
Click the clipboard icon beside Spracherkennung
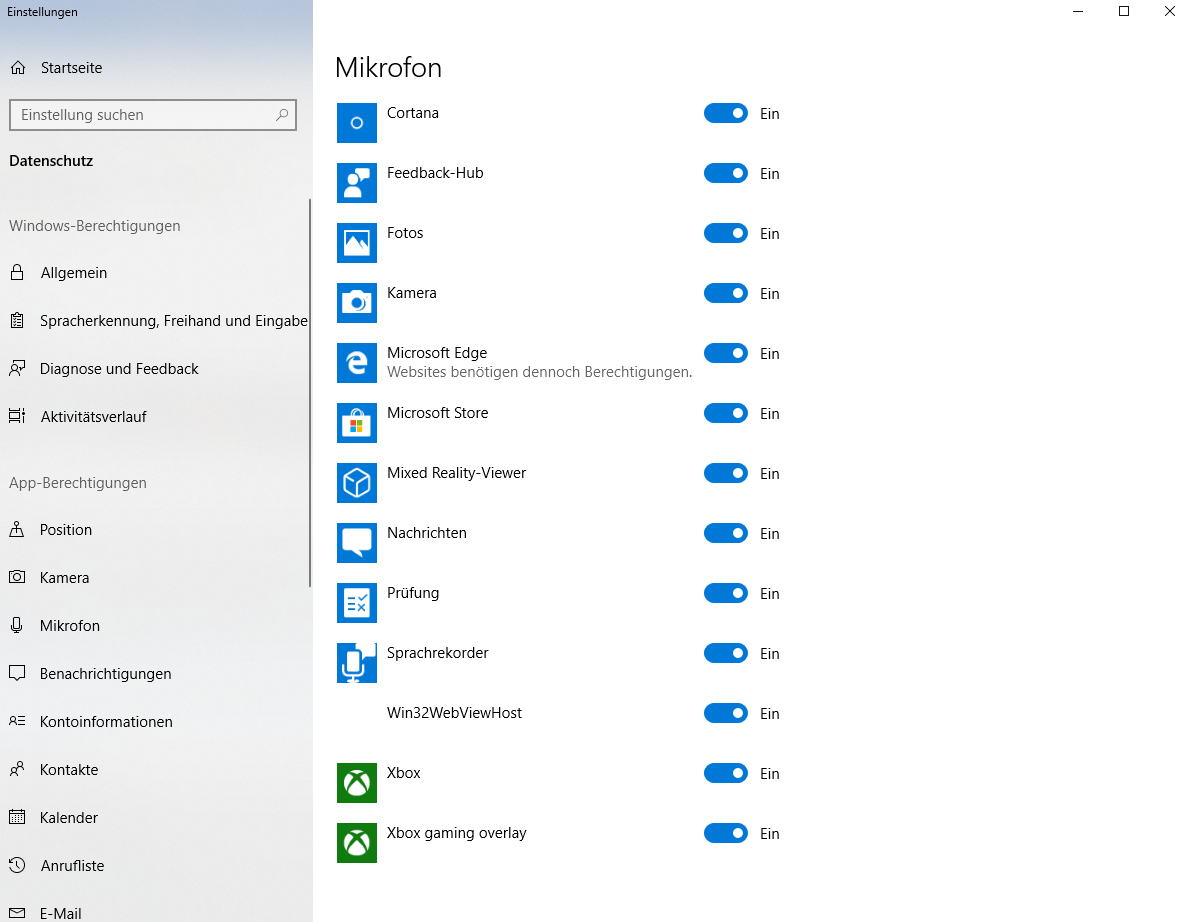coord(17,320)
